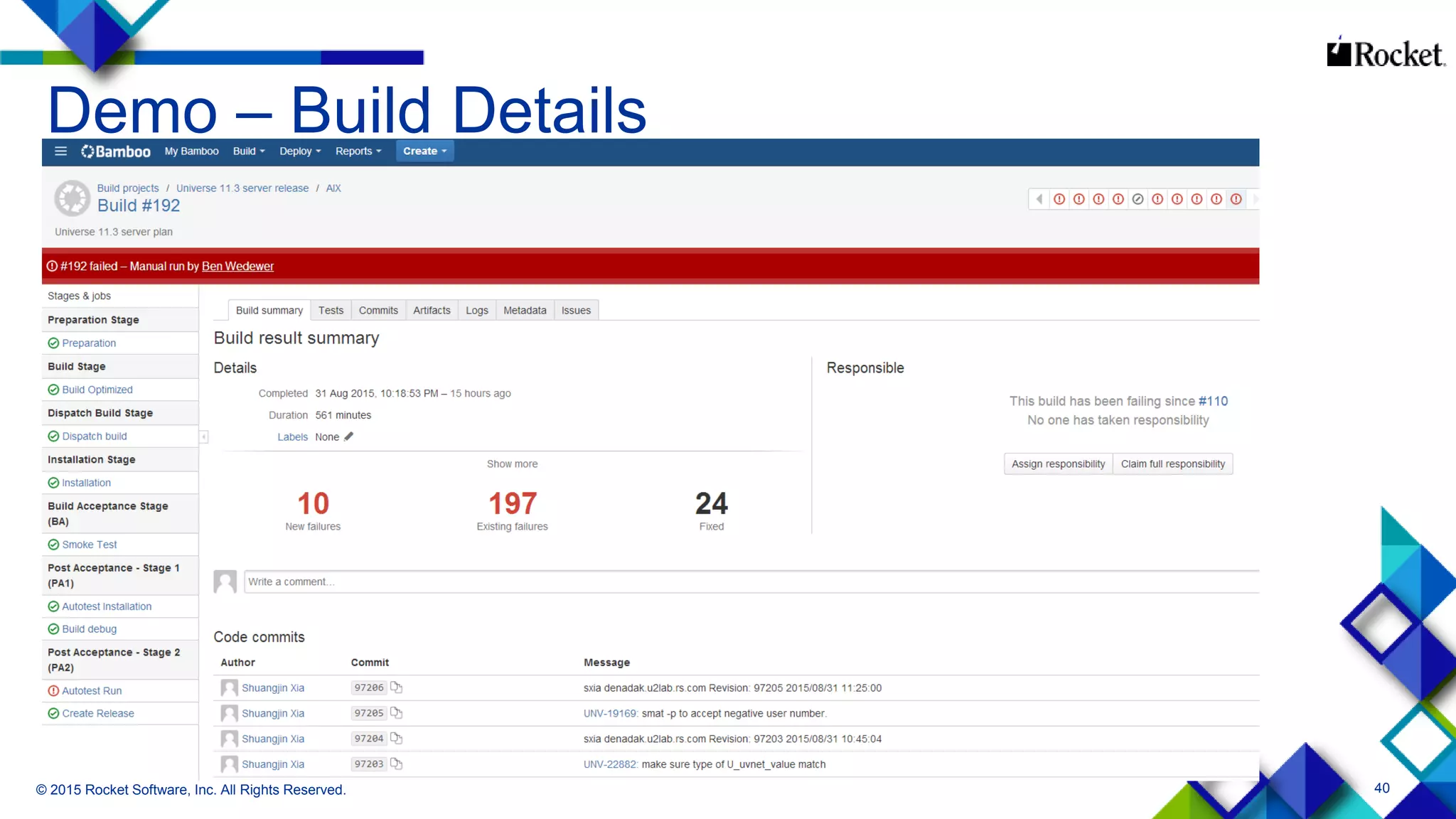Image resolution: width=1456 pixels, height=819 pixels.
Task: Select the current highlighted build icon in history navigator
Action: [x=1236, y=199]
